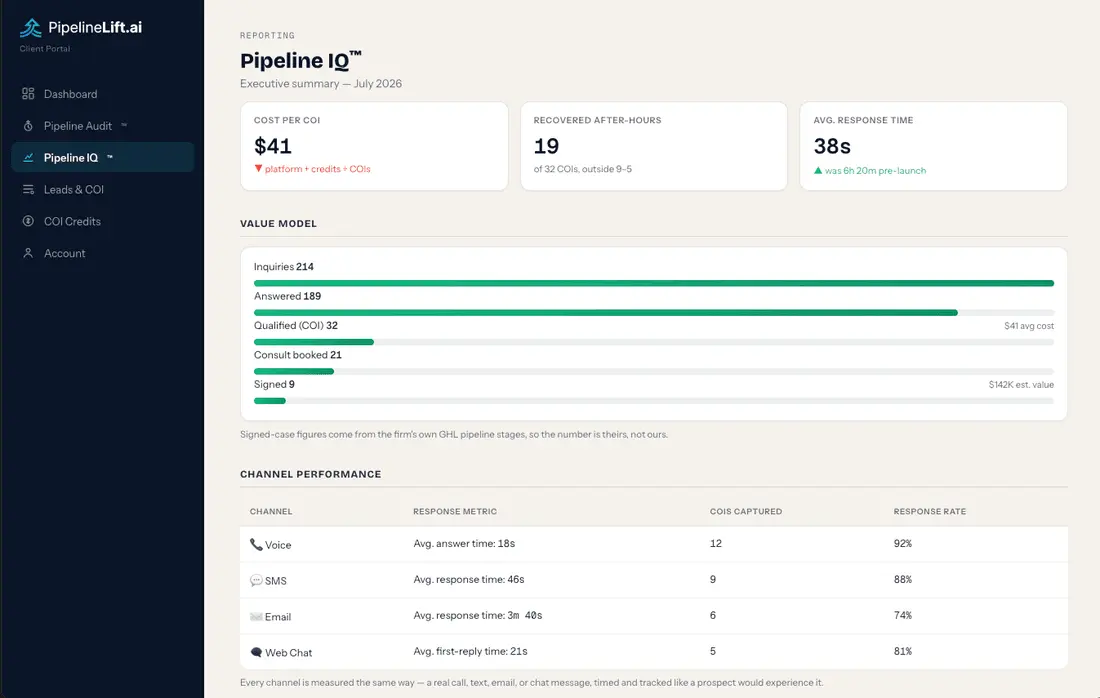
Task: Click the VALUE MODEL section heading
Action: coord(279,224)
